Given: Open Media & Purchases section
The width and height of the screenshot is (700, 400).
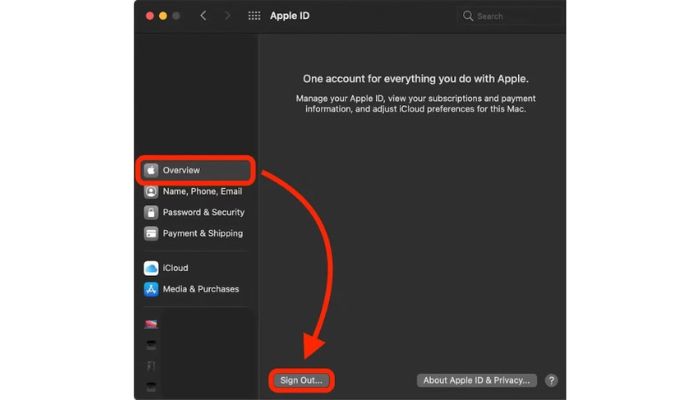Looking at the screenshot, I should click(x=192, y=289).
